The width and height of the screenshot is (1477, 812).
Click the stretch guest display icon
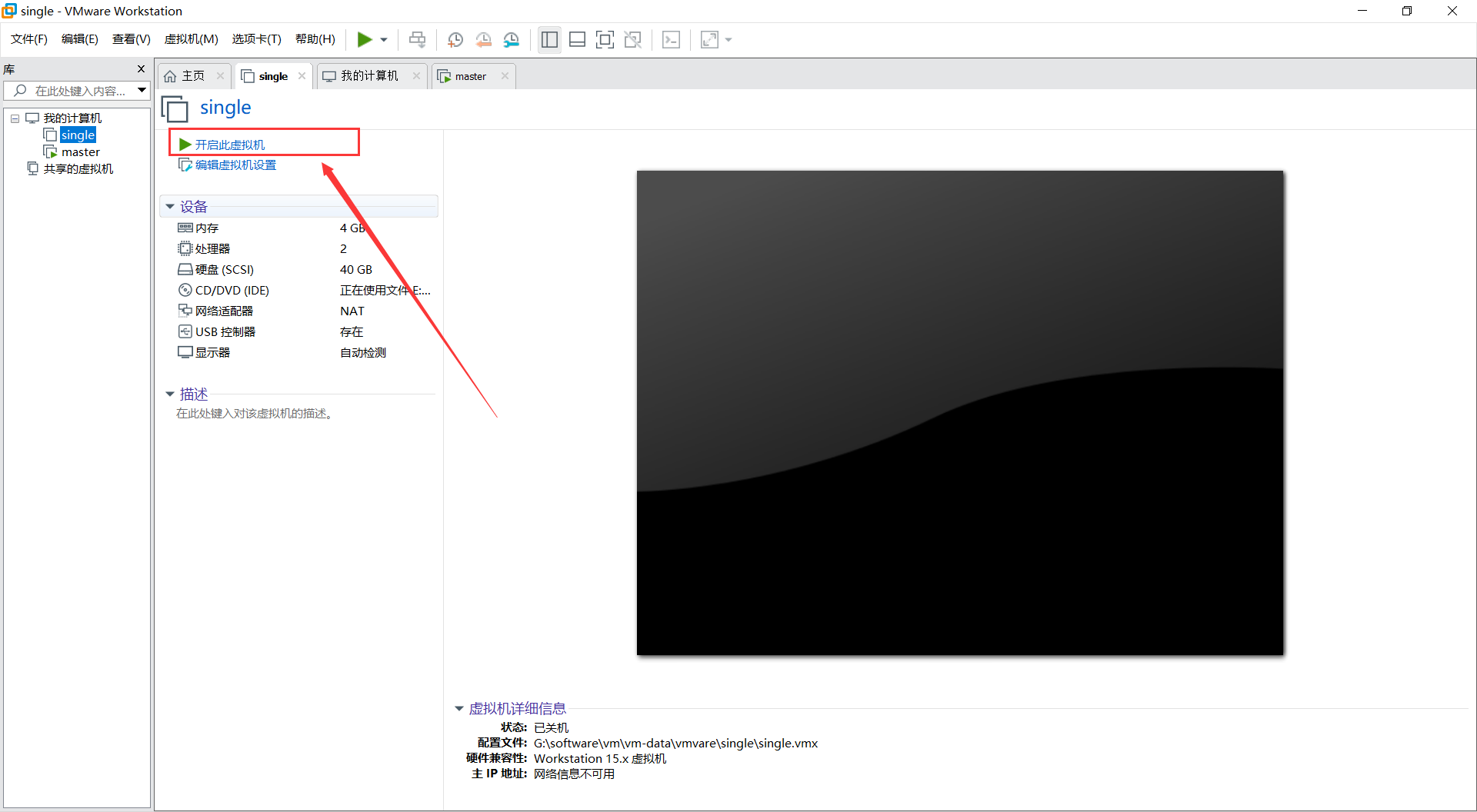[x=709, y=39]
